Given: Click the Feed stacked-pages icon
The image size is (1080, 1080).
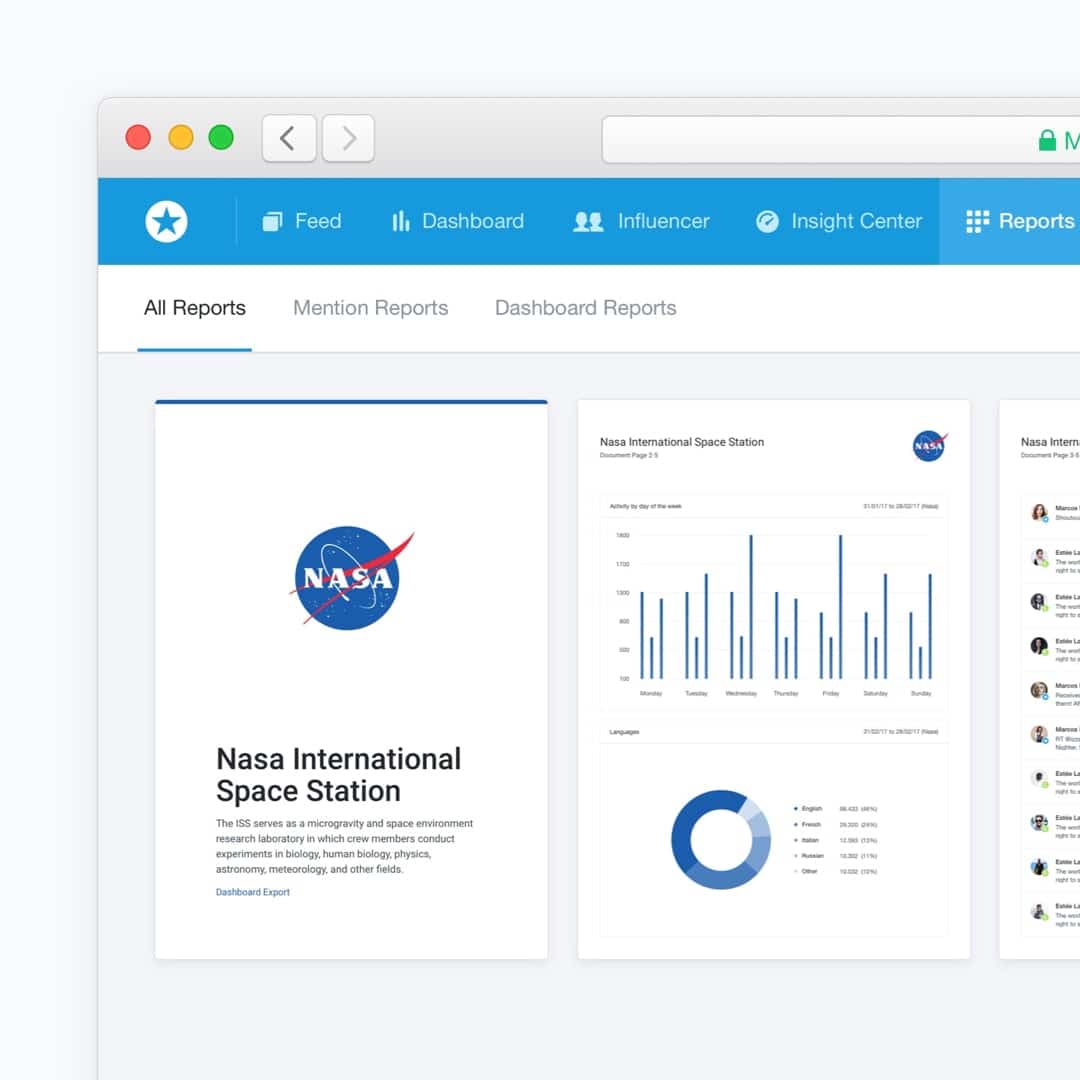Looking at the screenshot, I should (272, 221).
